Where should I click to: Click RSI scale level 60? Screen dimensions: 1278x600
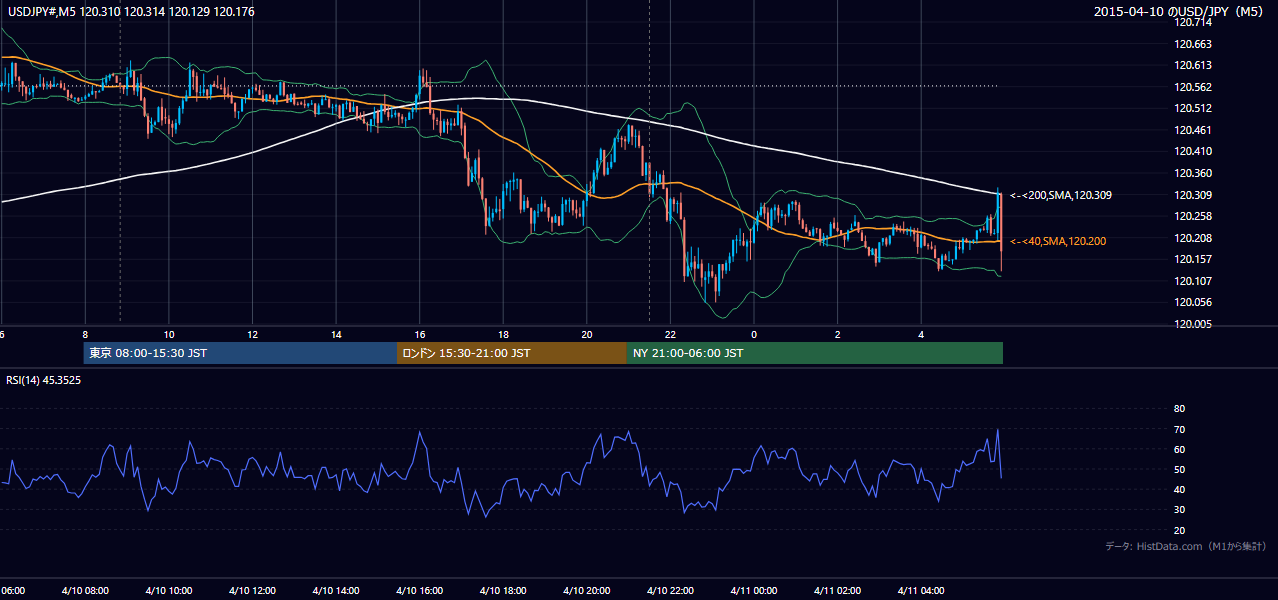(1179, 449)
